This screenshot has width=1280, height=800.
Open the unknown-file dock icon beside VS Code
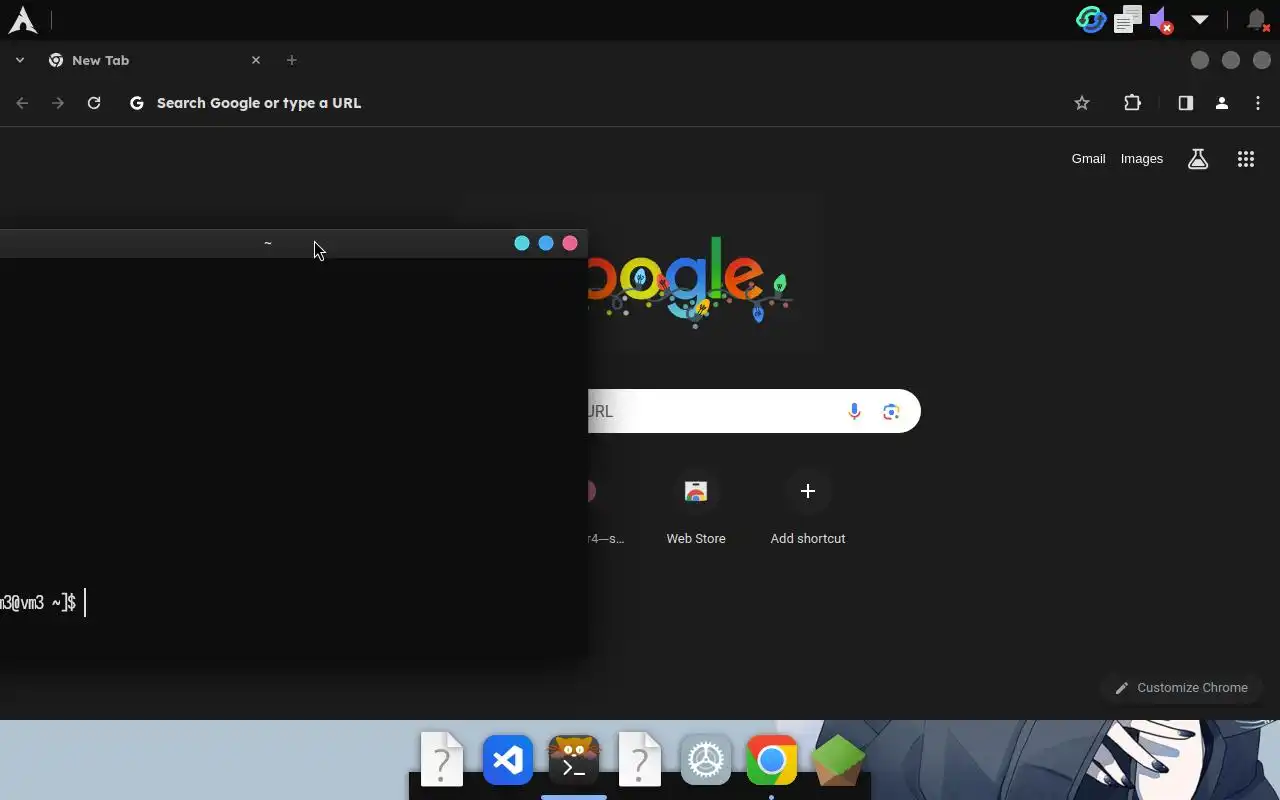click(x=442, y=760)
